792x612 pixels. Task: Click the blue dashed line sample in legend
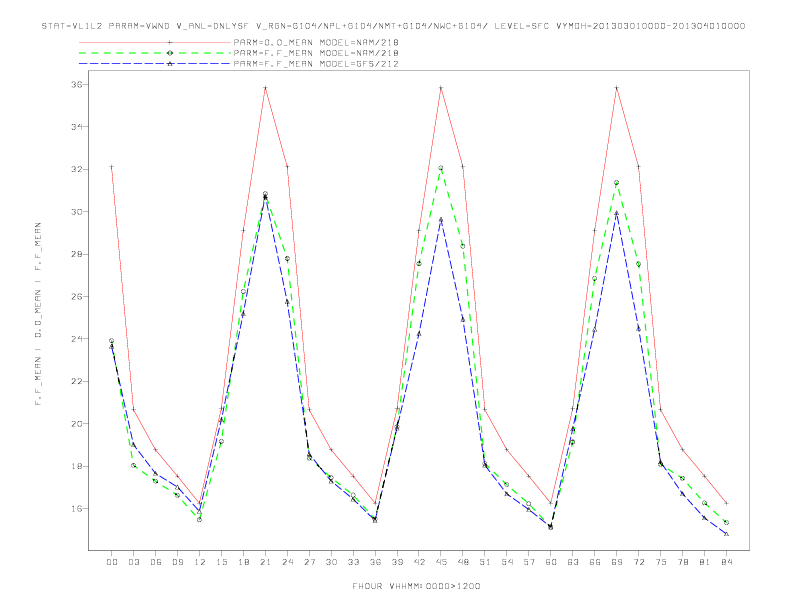point(155,64)
